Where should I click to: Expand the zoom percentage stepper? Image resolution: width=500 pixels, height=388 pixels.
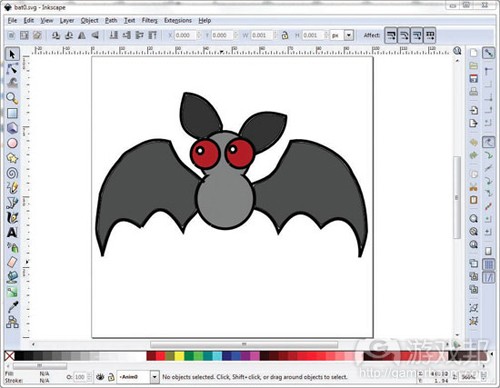pyautogui.click(x=485, y=377)
